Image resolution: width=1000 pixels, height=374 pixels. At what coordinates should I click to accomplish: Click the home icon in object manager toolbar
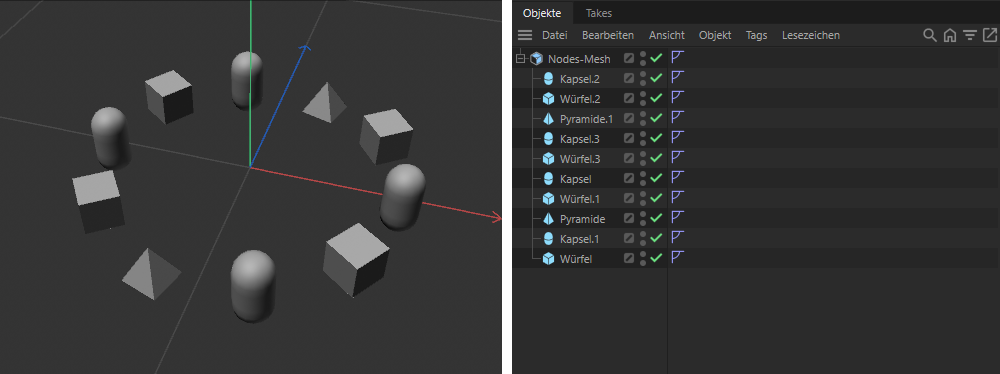[x=950, y=35]
